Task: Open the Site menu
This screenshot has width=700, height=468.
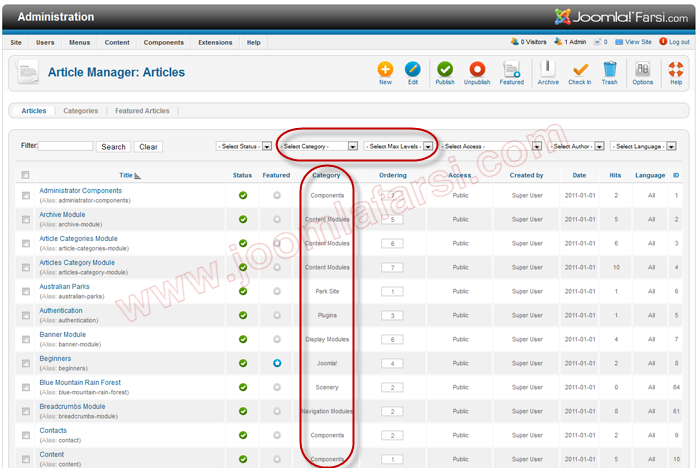Action: pyautogui.click(x=16, y=42)
